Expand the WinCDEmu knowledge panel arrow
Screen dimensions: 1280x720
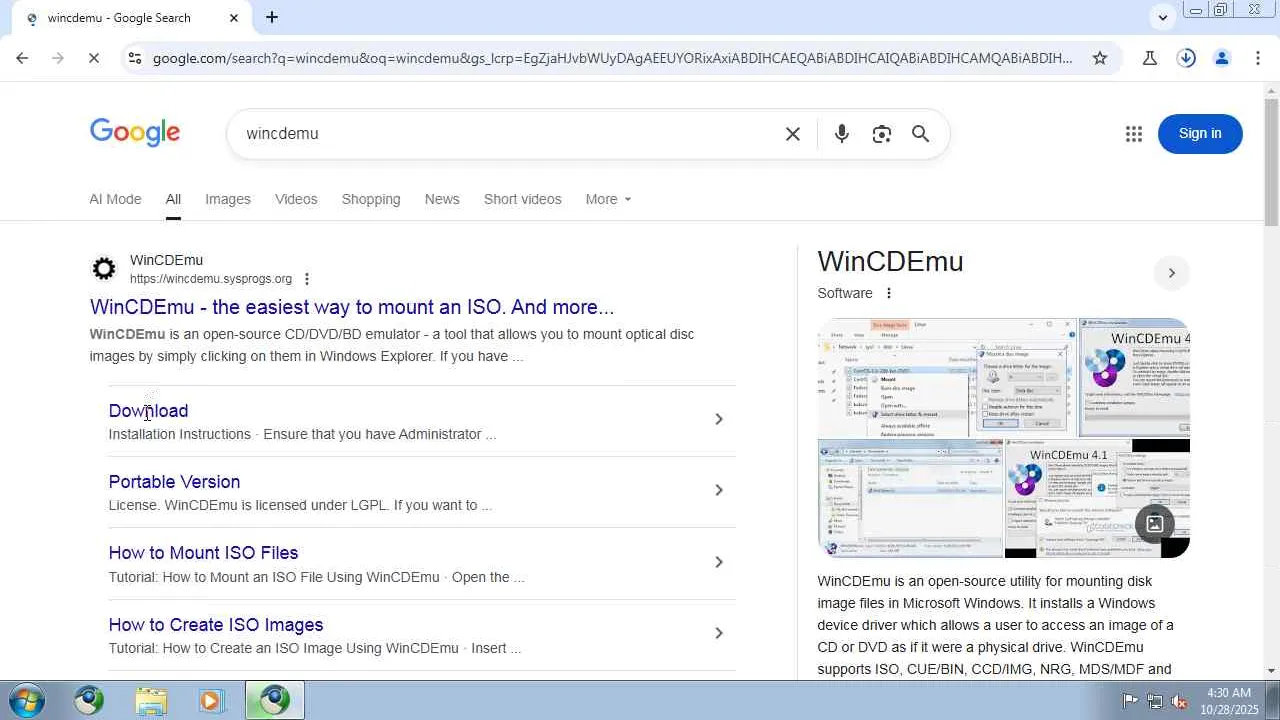(1172, 273)
